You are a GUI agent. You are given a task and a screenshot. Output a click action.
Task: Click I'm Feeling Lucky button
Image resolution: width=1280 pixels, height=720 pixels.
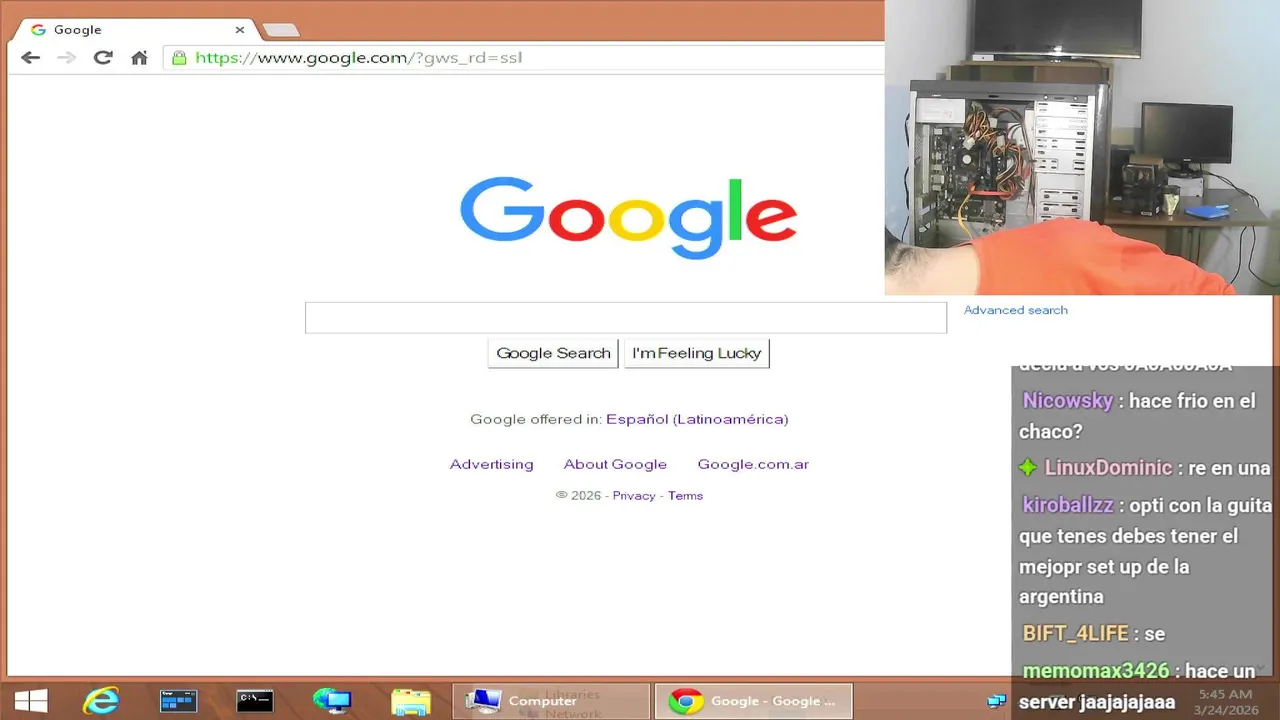(x=697, y=353)
